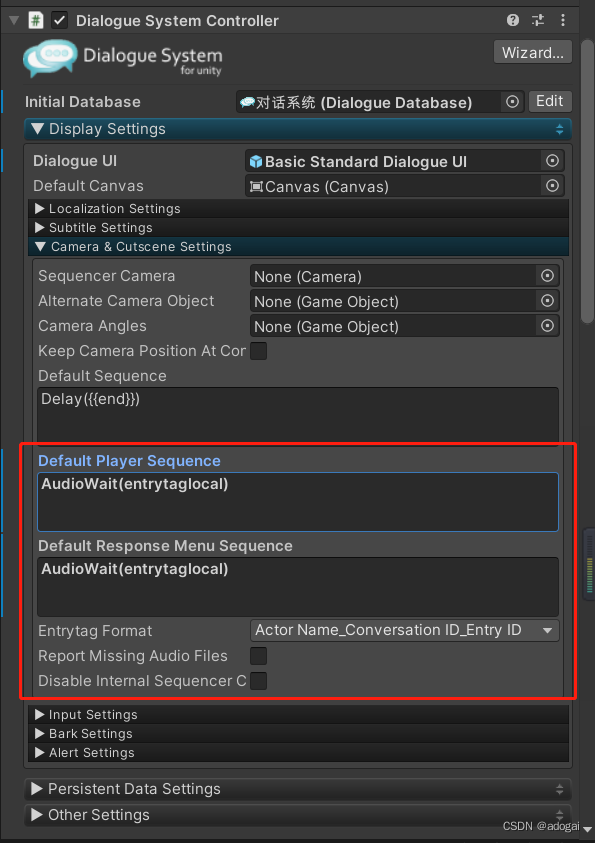The image size is (595, 843).
Task: Open the help icon in the component header
Action: [513, 20]
